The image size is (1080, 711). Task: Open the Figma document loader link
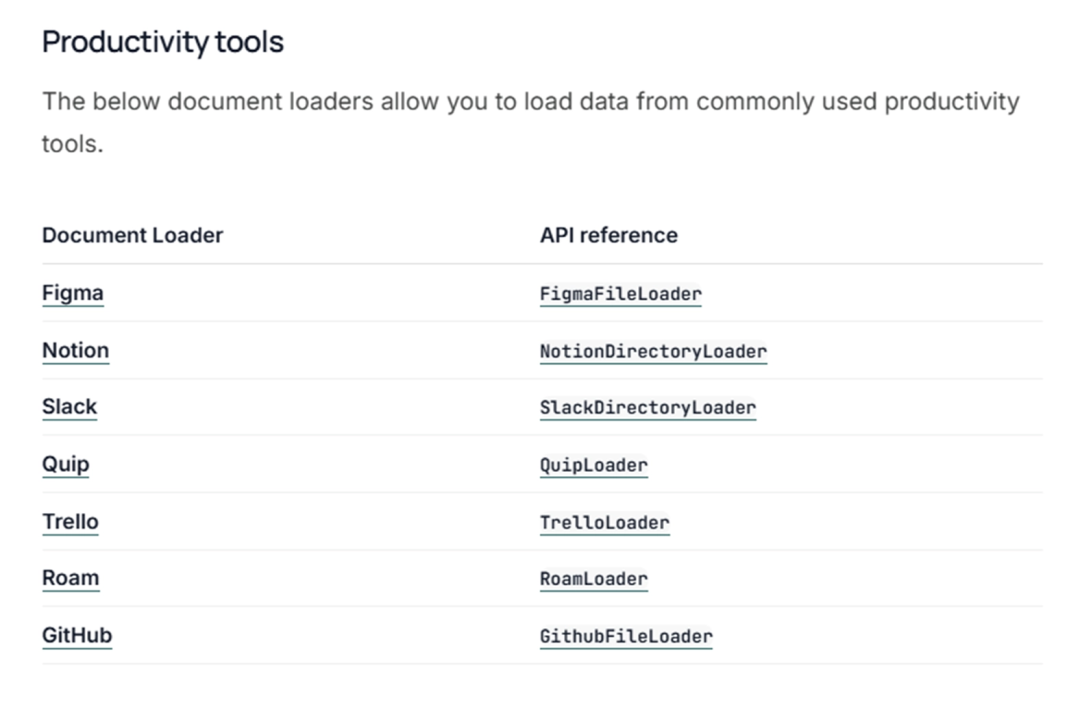coord(73,293)
